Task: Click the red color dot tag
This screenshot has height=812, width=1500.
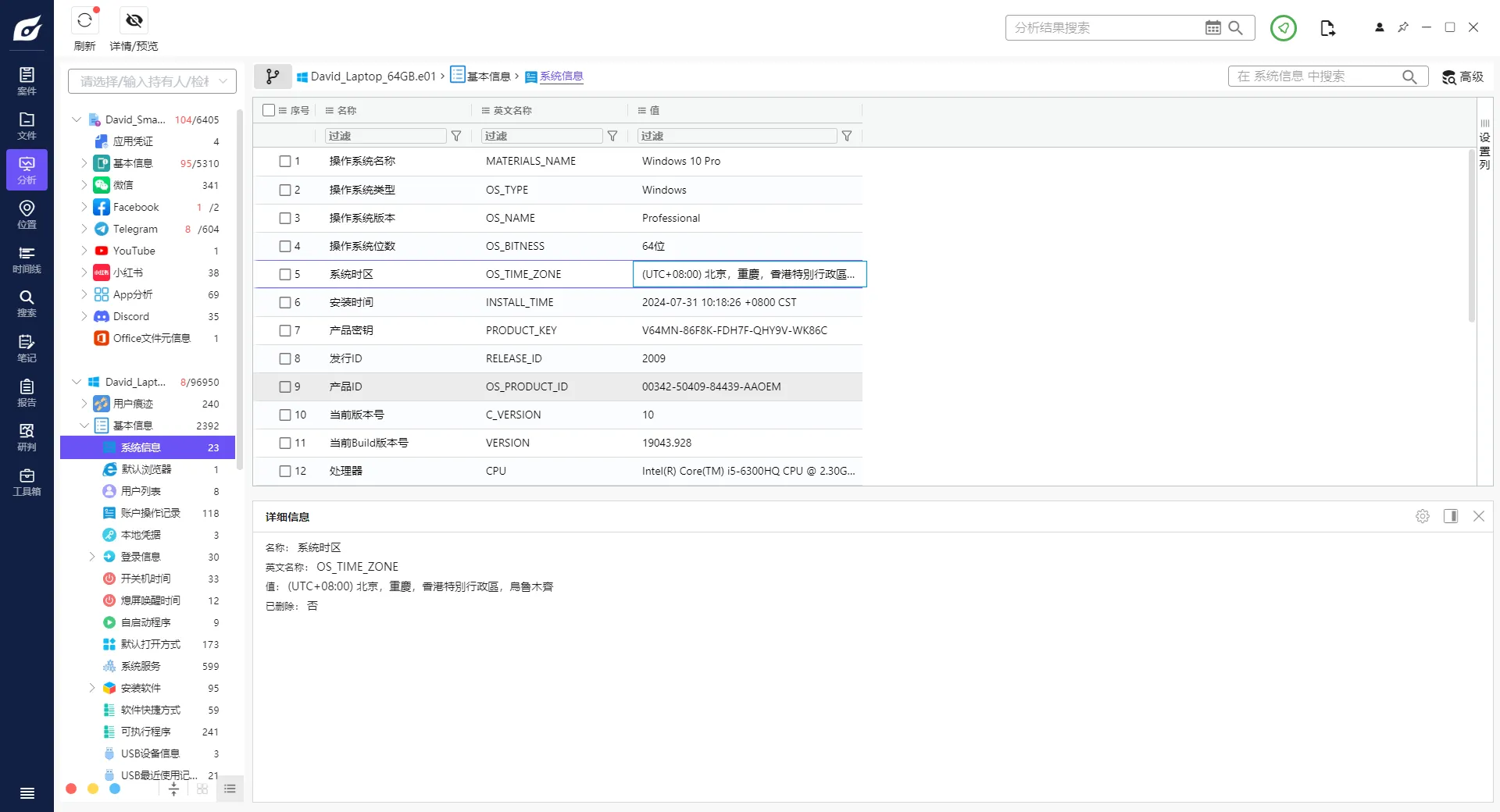Action: point(71,789)
